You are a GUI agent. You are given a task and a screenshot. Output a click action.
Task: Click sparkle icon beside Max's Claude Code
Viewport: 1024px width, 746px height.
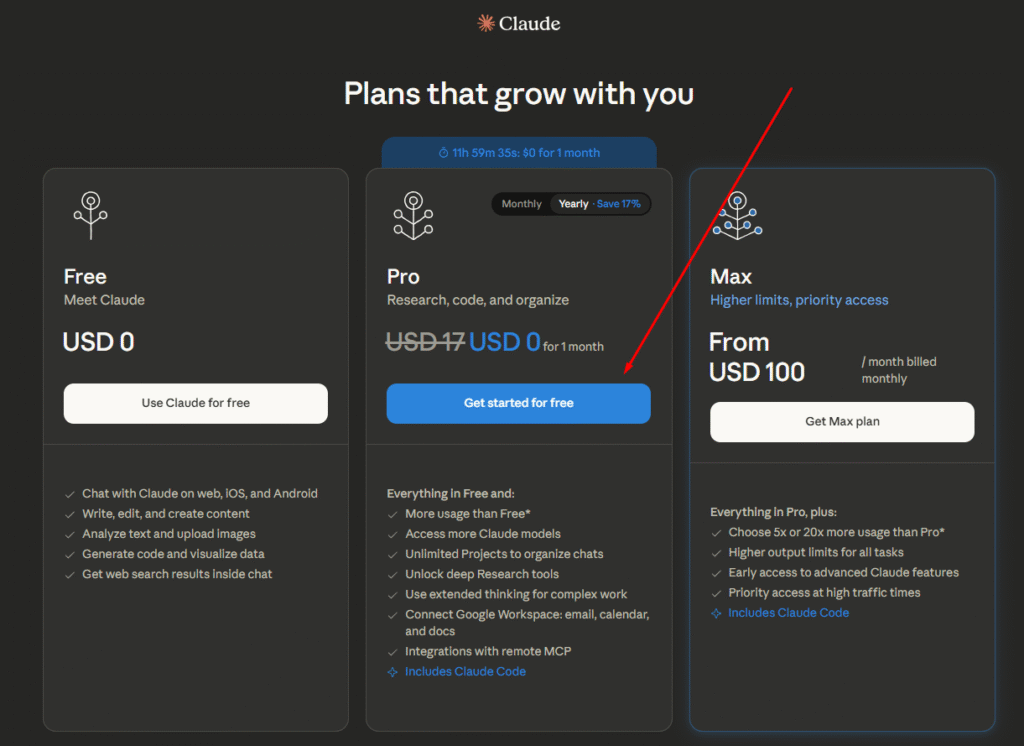(716, 613)
